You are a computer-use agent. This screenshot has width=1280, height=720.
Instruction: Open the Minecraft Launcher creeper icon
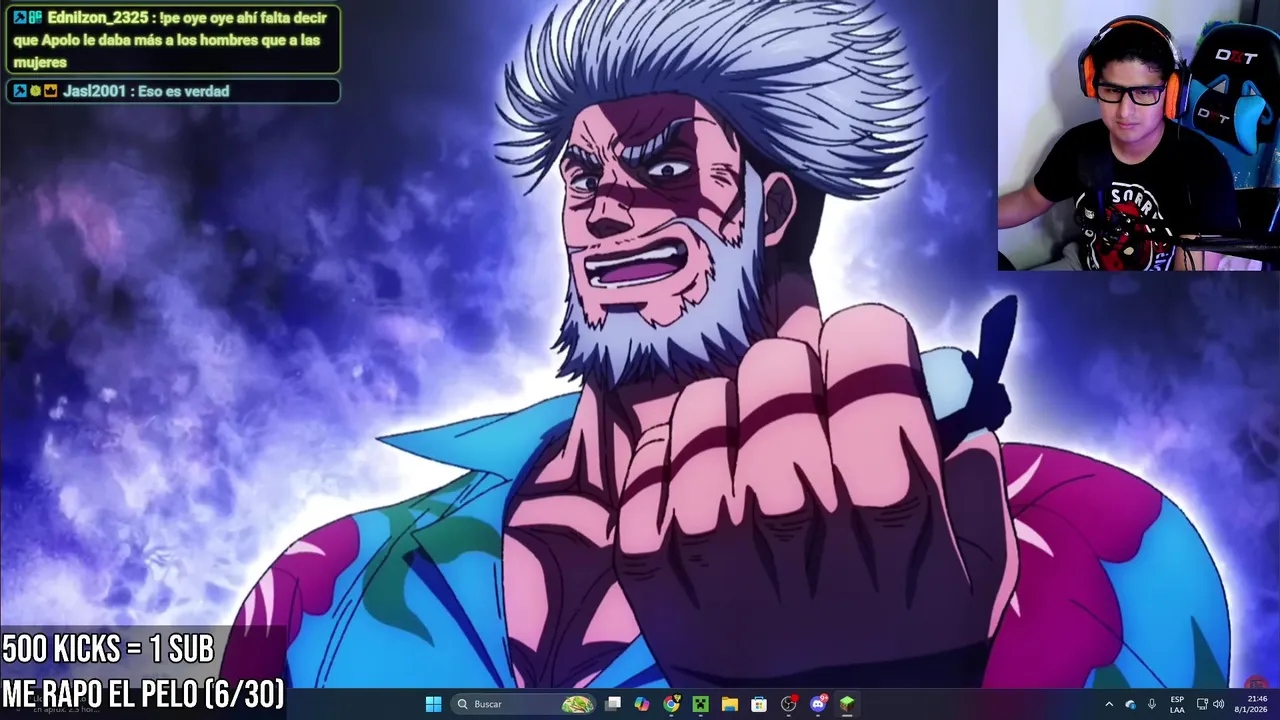pyautogui.click(x=701, y=704)
